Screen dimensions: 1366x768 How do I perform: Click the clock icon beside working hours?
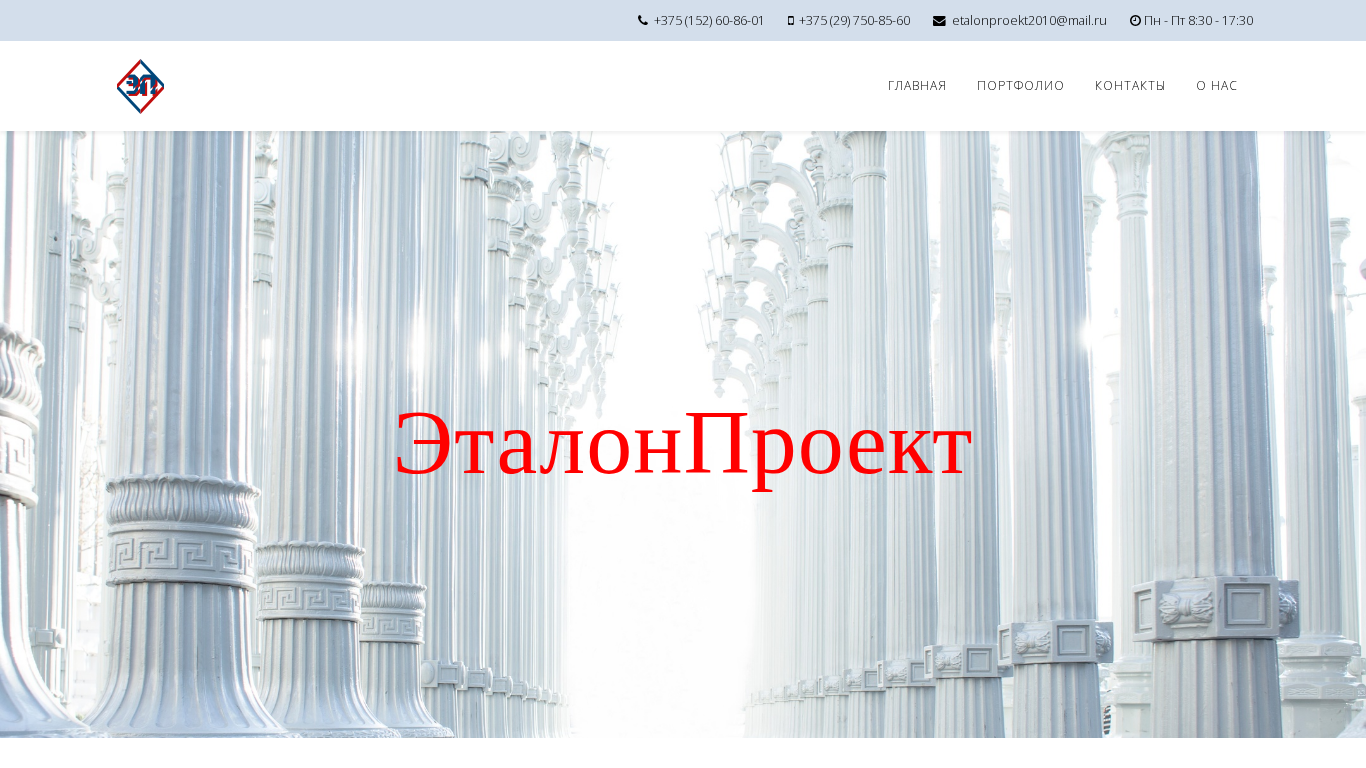[x=1135, y=21]
